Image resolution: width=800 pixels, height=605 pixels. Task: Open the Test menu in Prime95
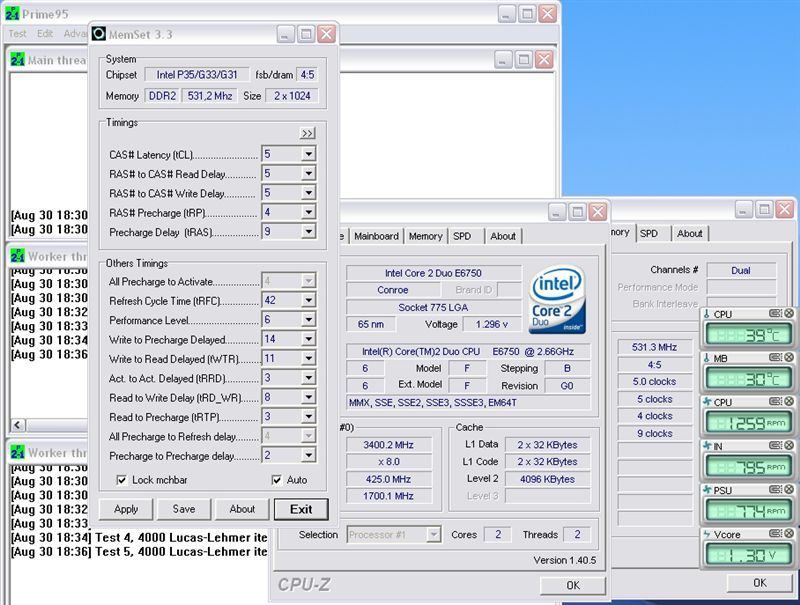pos(17,34)
